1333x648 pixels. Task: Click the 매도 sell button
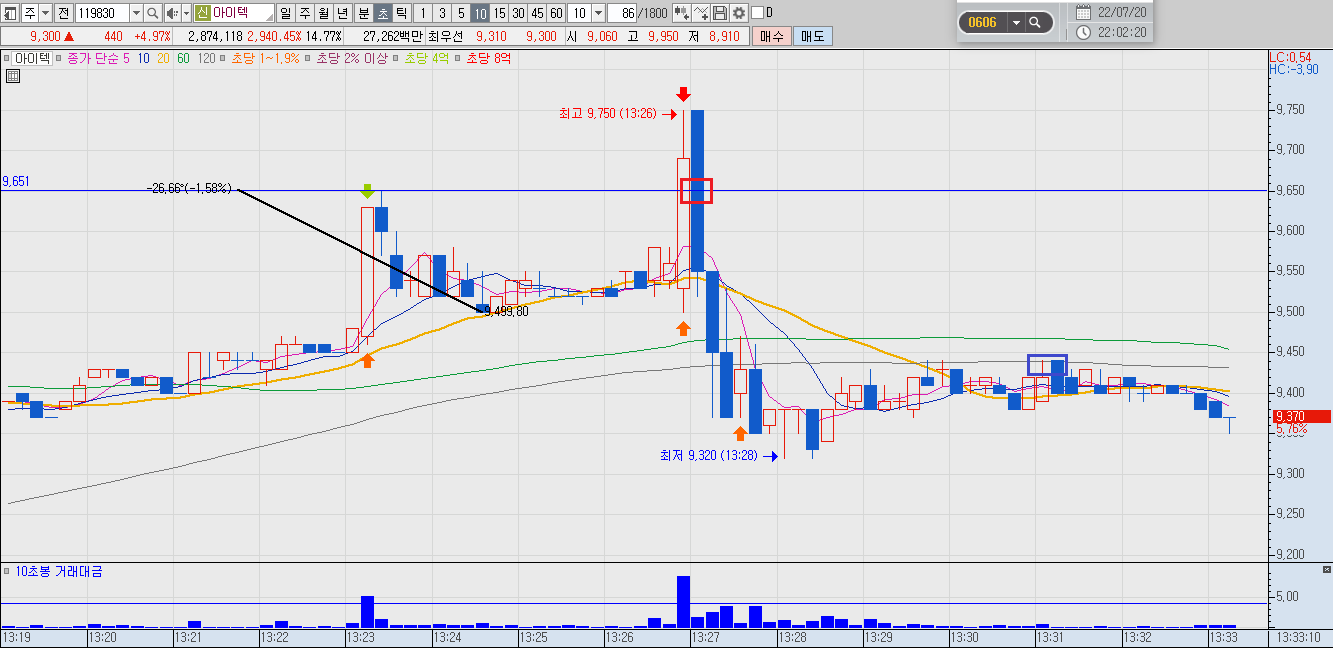(x=813, y=36)
